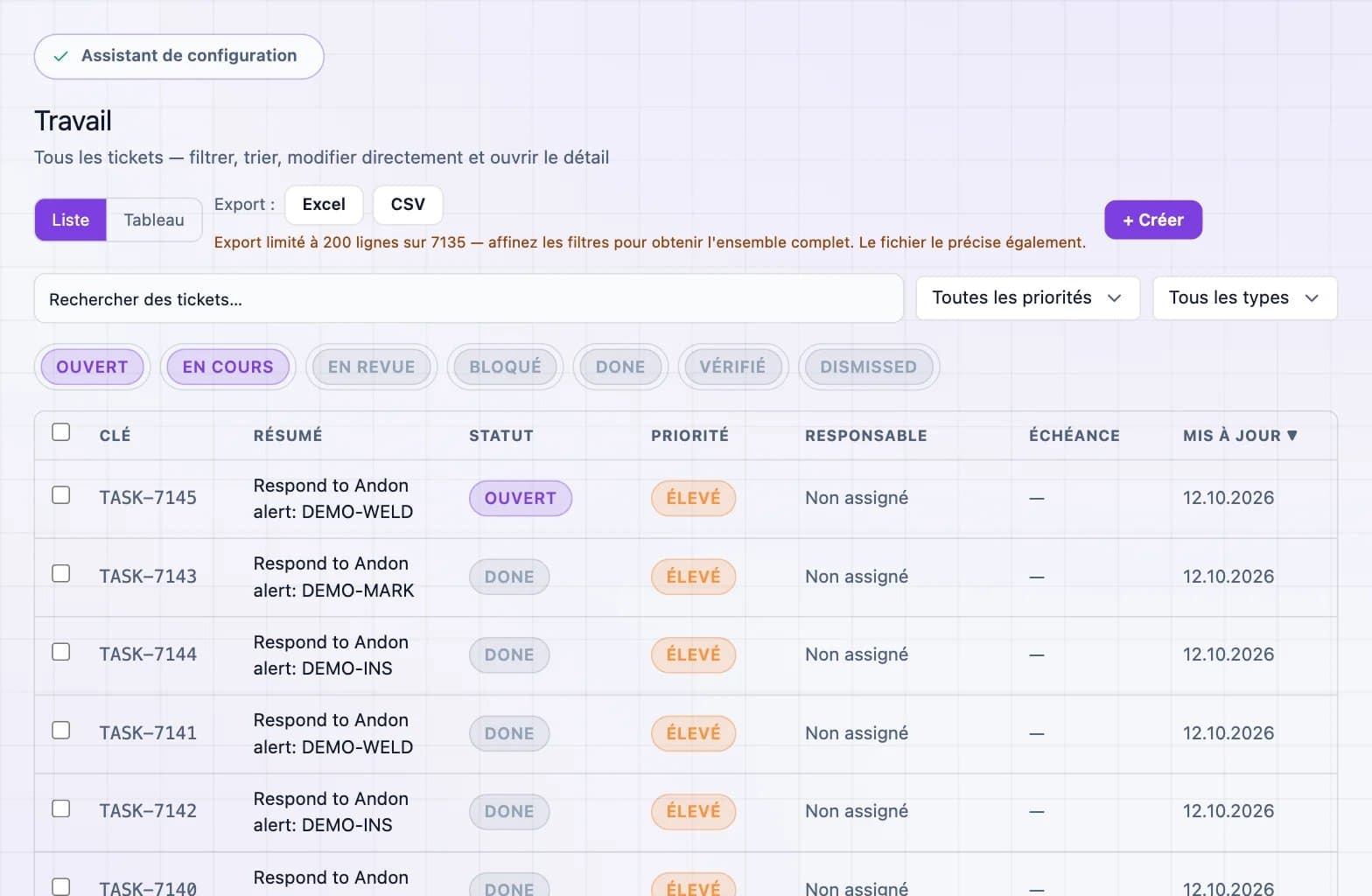
Task: Sort by the PRIORITÉ column header
Action: coord(689,436)
